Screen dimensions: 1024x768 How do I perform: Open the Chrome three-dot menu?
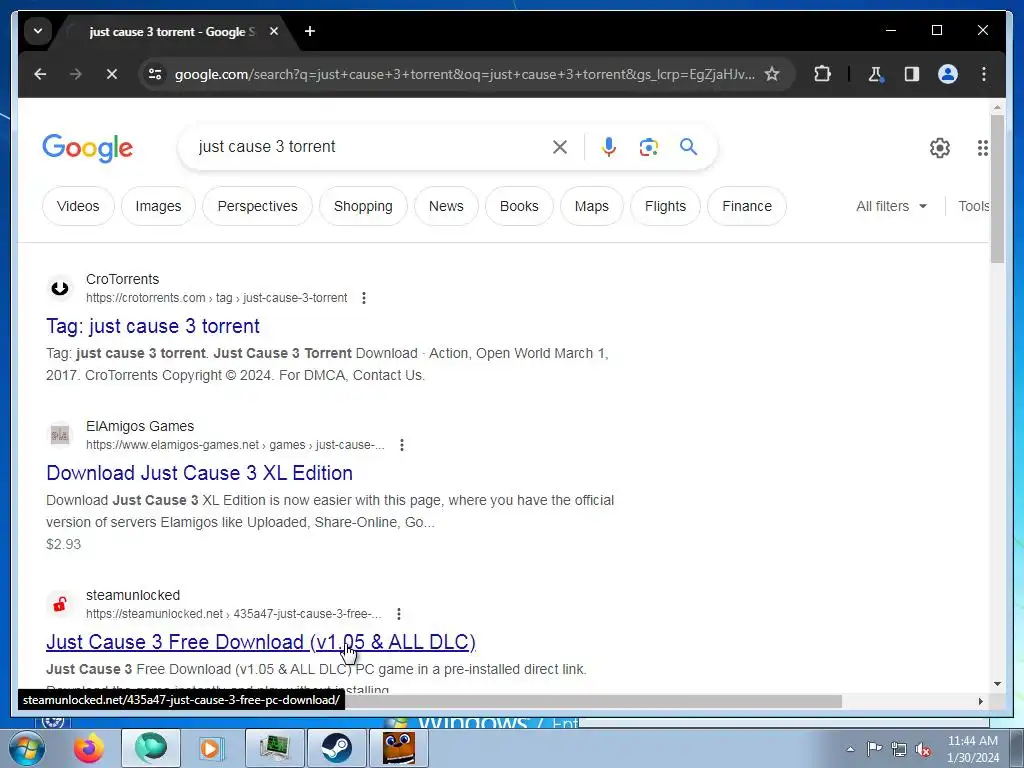(984, 74)
